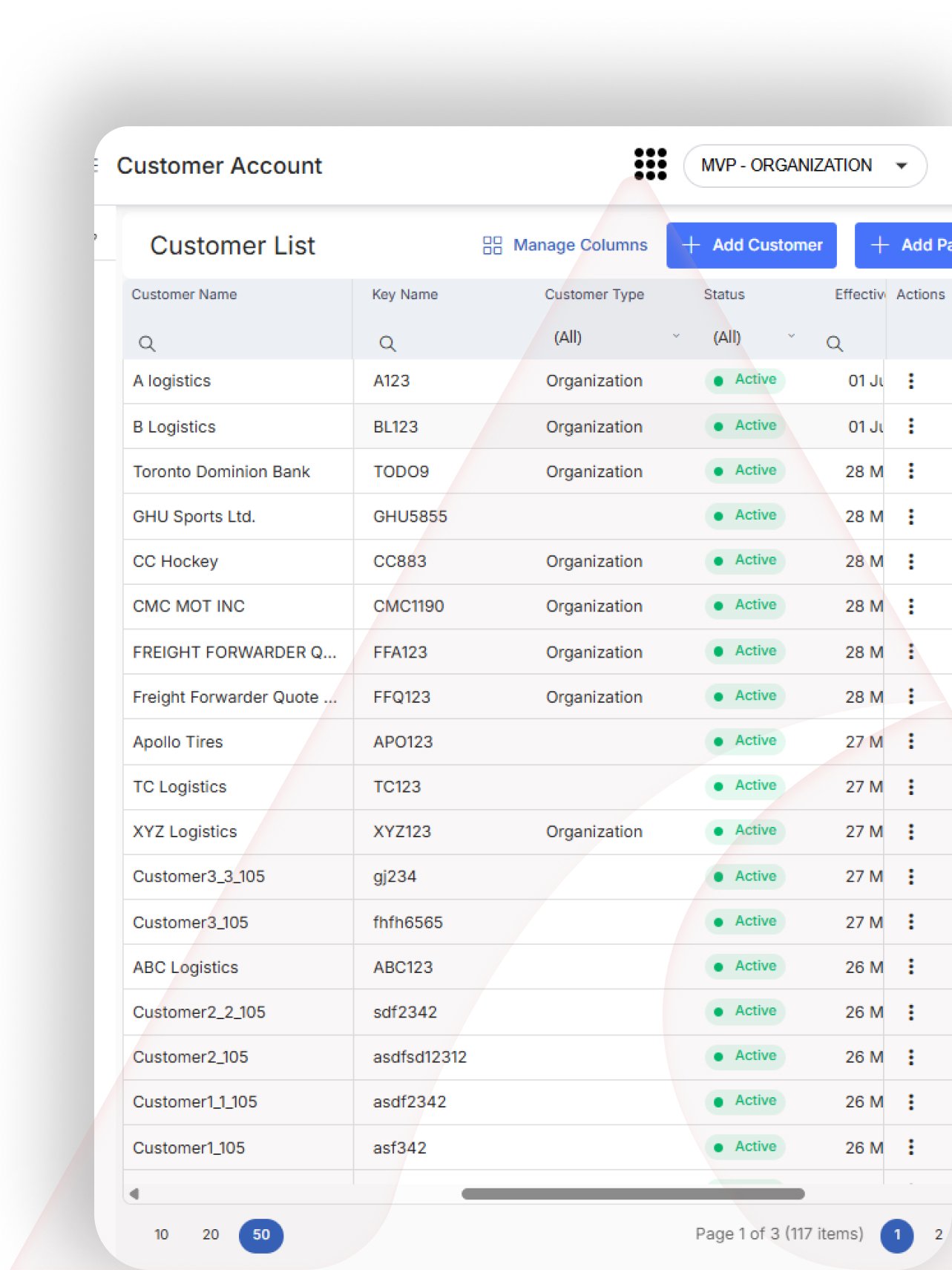Select FREIGHT FORWARDER Q... name cell
952x1270 pixels.
point(238,652)
